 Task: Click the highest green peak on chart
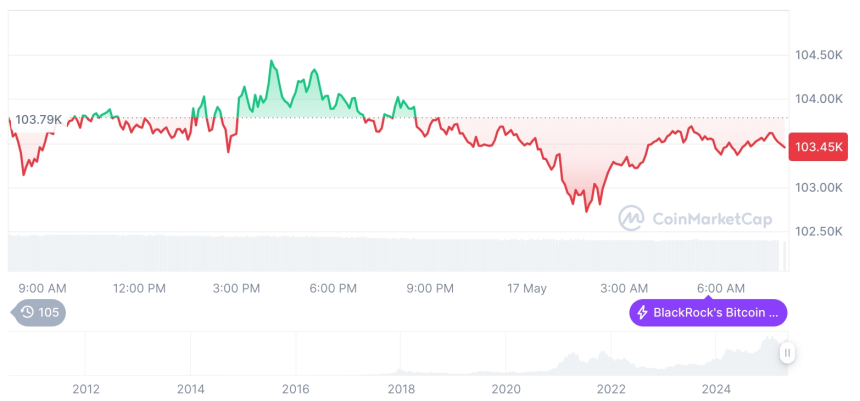click(x=272, y=62)
